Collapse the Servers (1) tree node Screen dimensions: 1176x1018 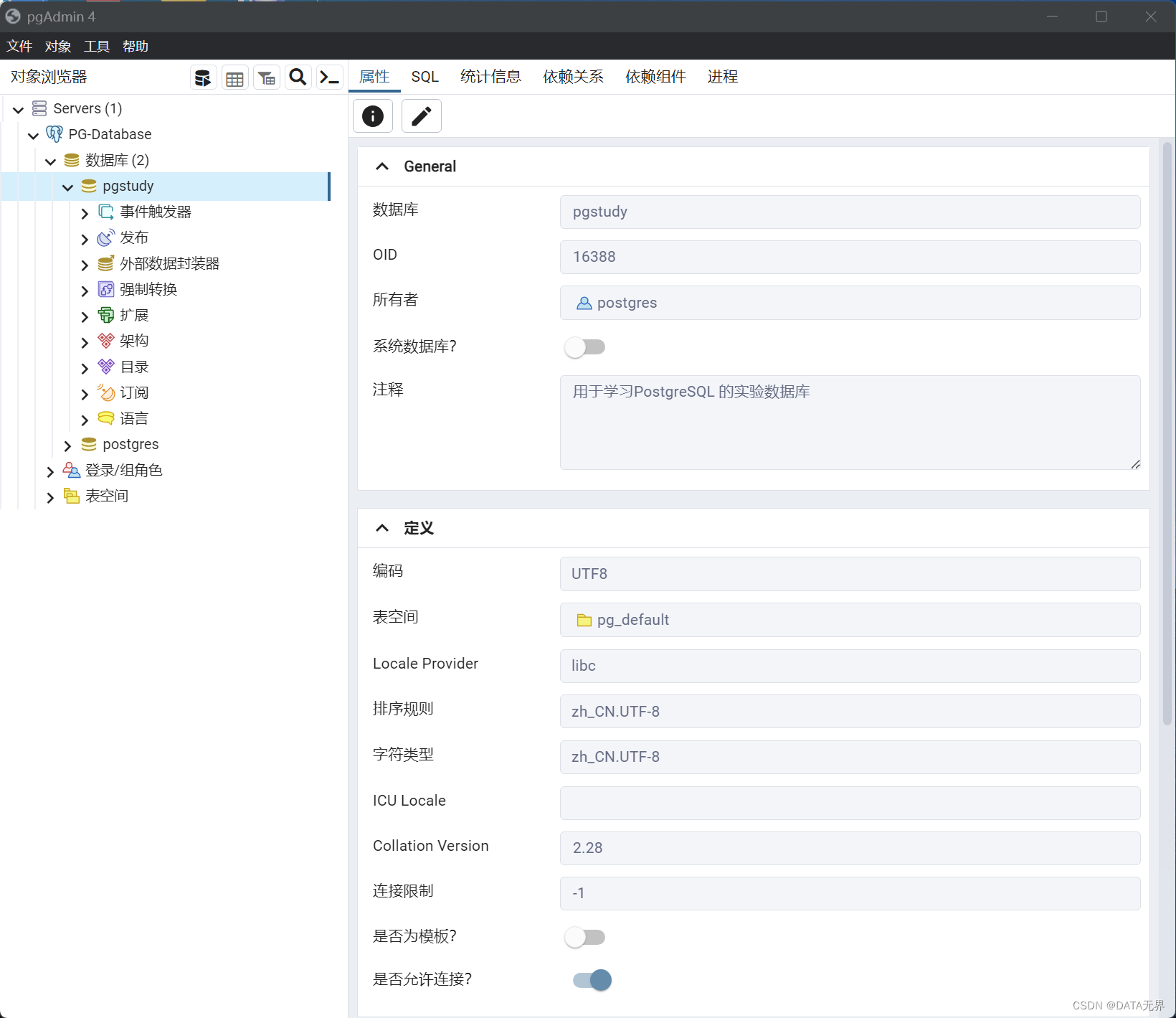click(19, 110)
